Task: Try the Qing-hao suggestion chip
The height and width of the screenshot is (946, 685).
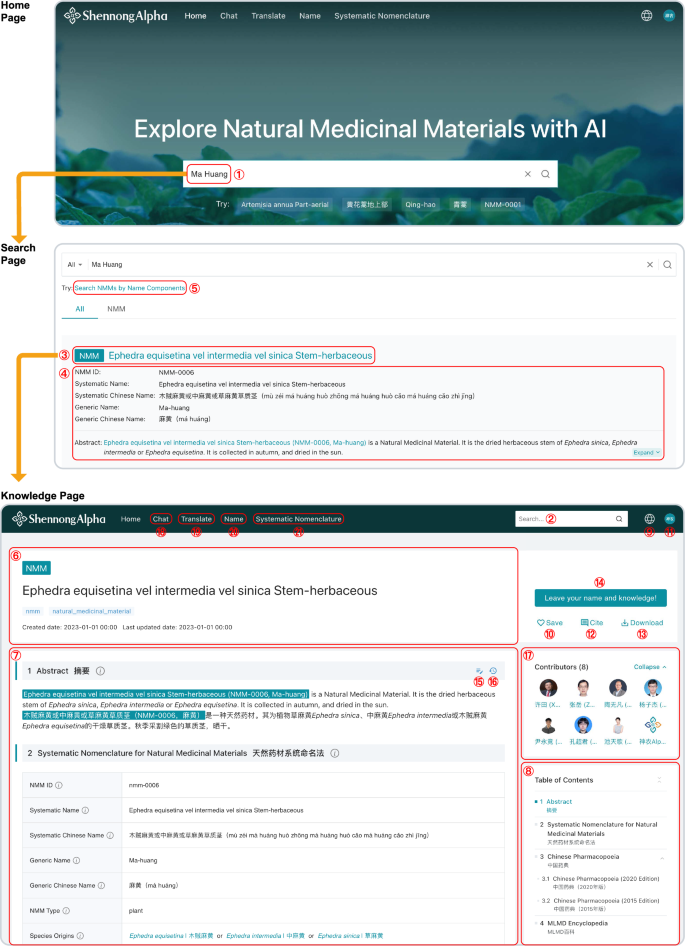Action: [420, 205]
